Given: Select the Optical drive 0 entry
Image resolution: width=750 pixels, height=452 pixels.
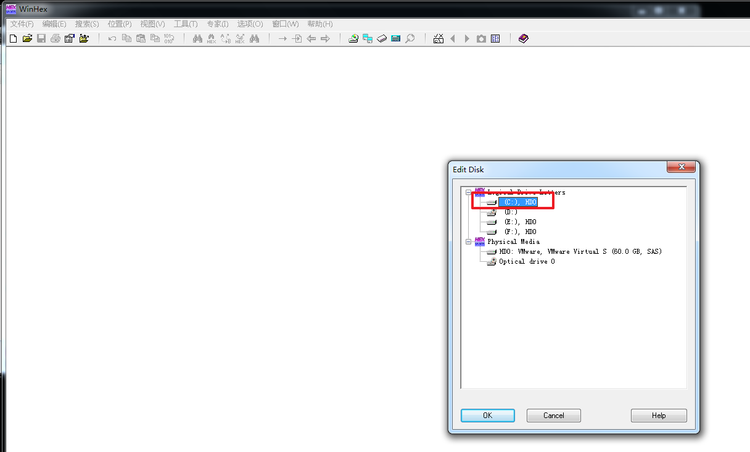Looking at the screenshot, I should pyautogui.click(x=527, y=262).
